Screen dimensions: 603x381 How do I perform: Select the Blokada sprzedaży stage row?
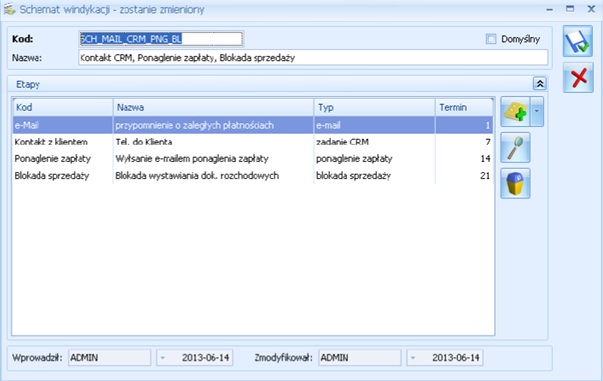[253, 176]
